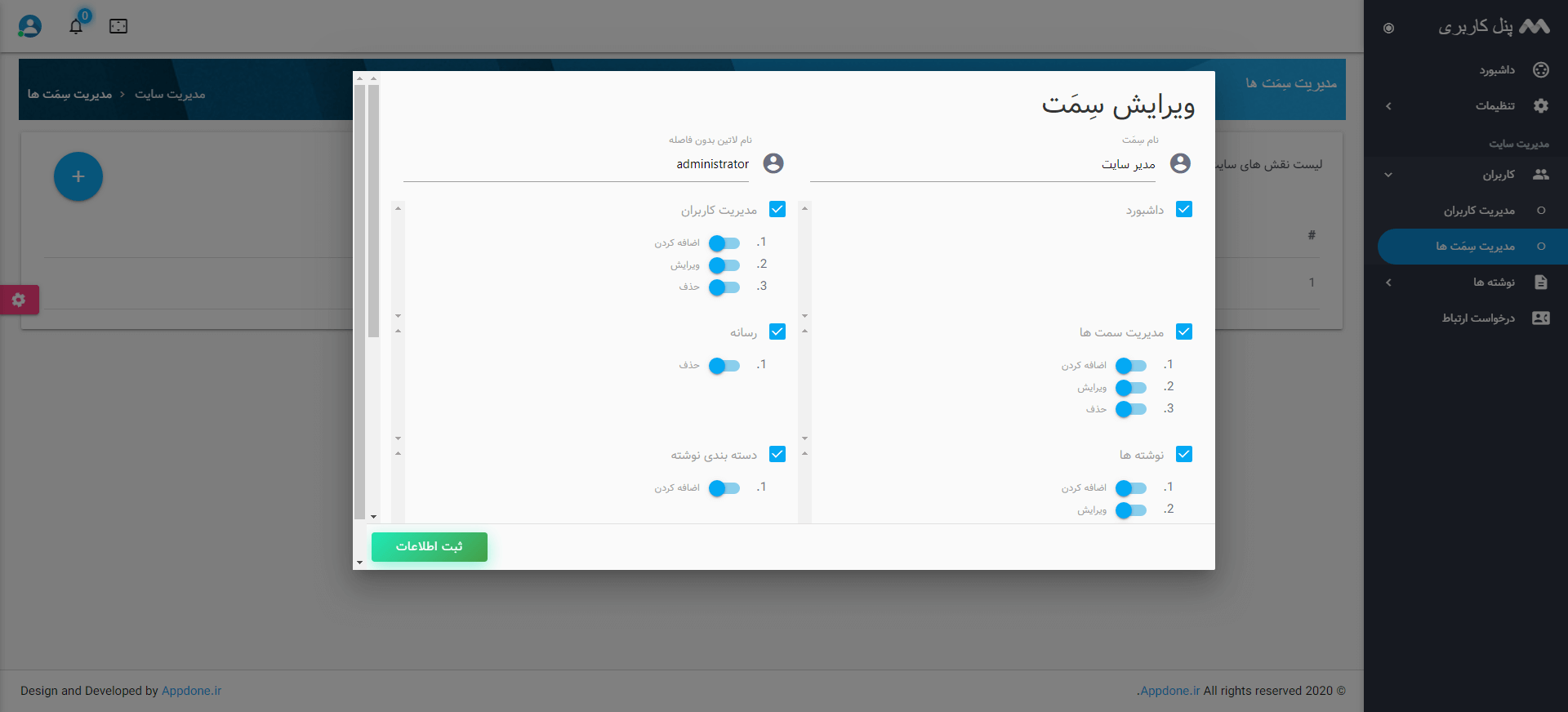Uncheck the رسانه checkbox
Viewport: 1568px width, 712px height.
(777, 332)
